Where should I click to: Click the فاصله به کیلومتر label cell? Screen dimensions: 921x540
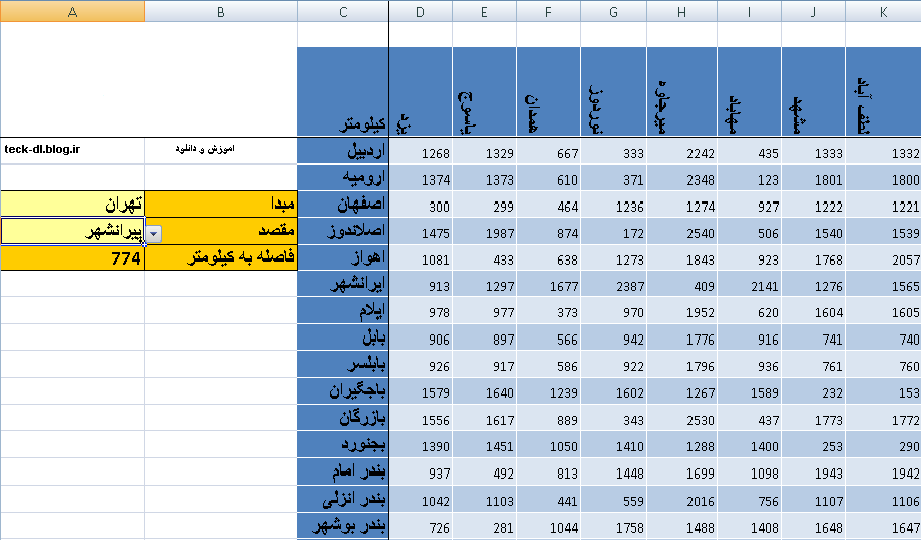(x=220, y=258)
